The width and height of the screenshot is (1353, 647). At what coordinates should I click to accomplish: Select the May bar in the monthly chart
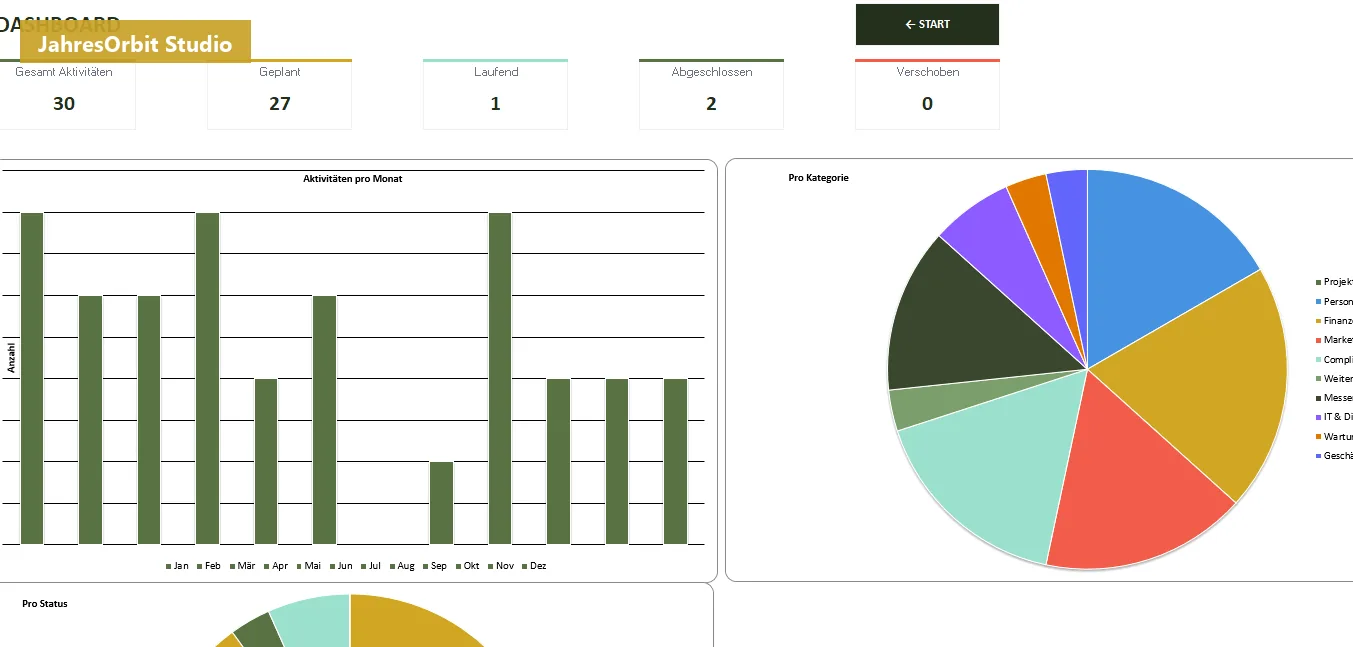click(x=266, y=462)
